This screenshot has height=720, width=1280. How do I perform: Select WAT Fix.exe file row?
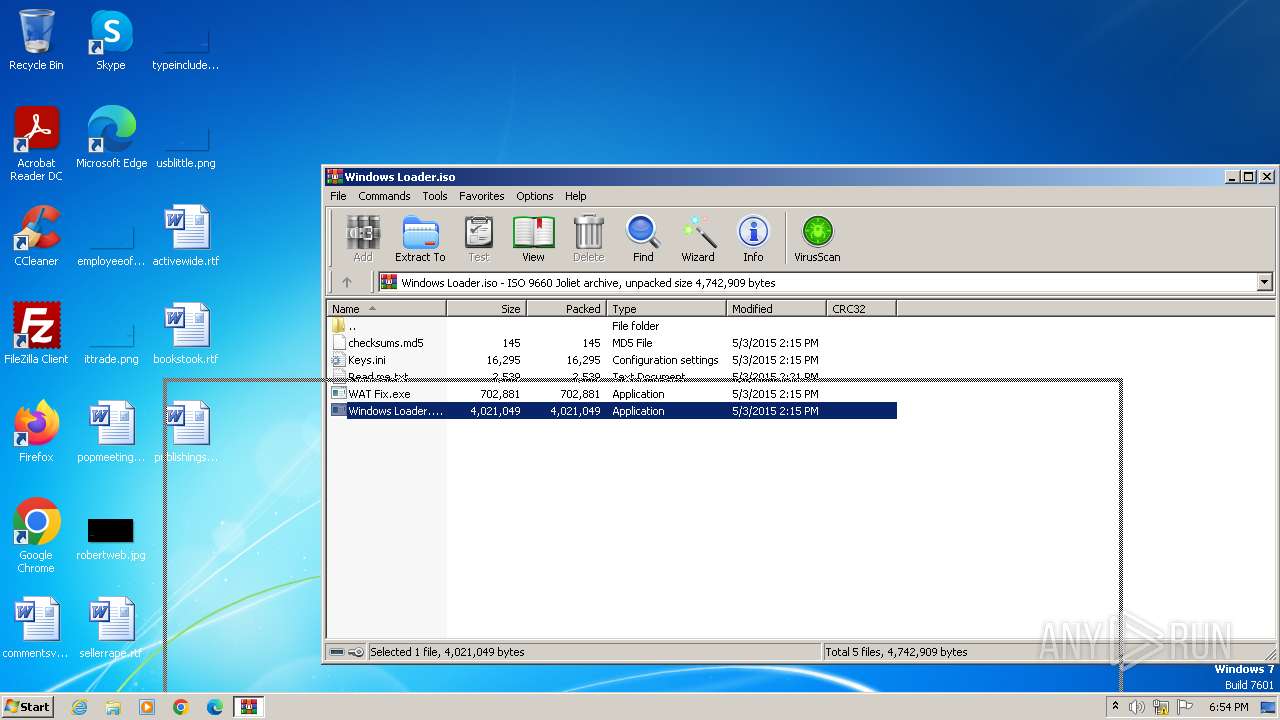[612, 394]
